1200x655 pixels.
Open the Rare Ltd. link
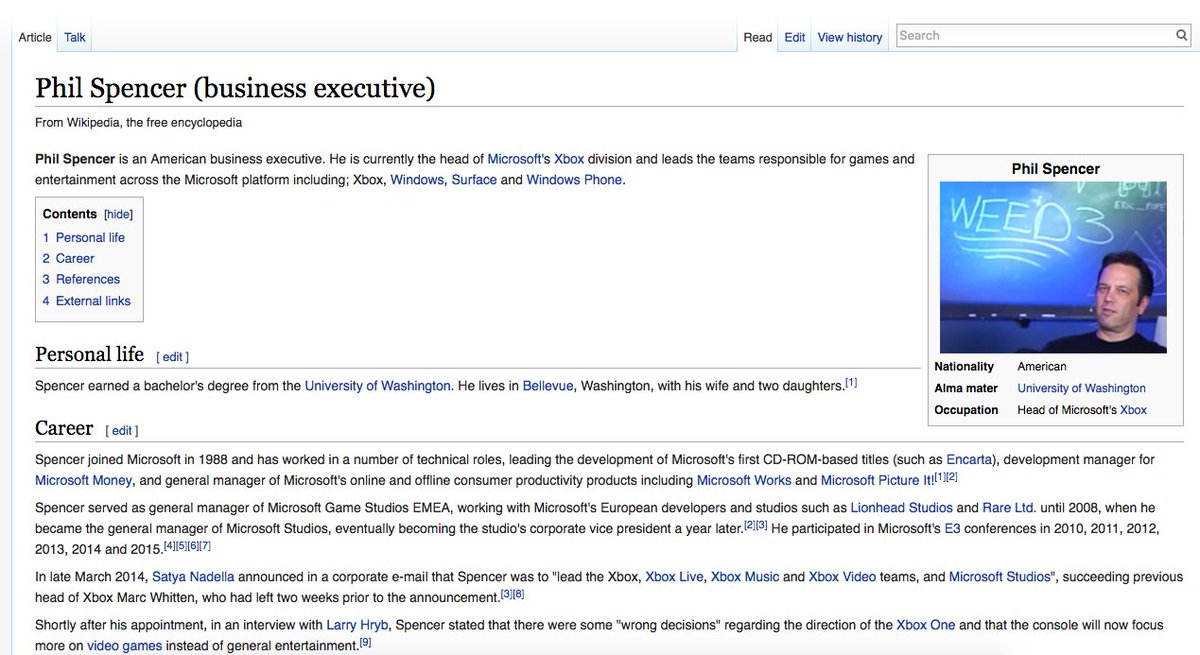coord(1010,509)
